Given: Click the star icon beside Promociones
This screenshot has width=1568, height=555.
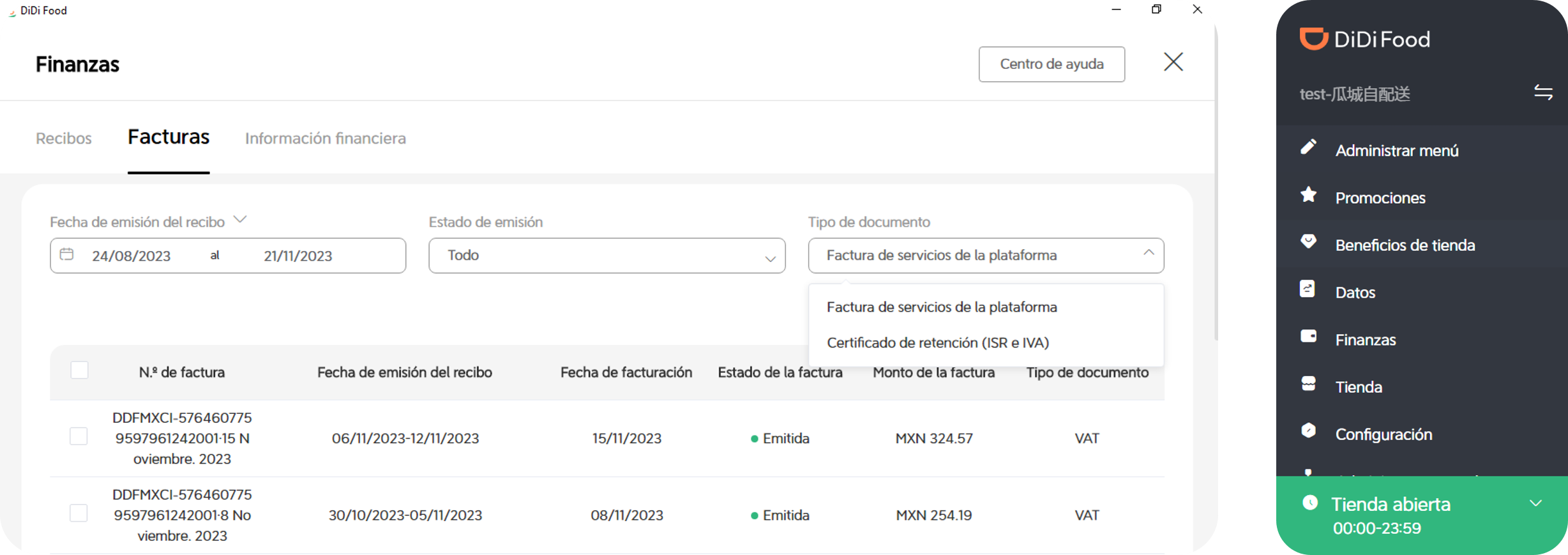Looking at the screenshot, I should (x=1308, y=195).
